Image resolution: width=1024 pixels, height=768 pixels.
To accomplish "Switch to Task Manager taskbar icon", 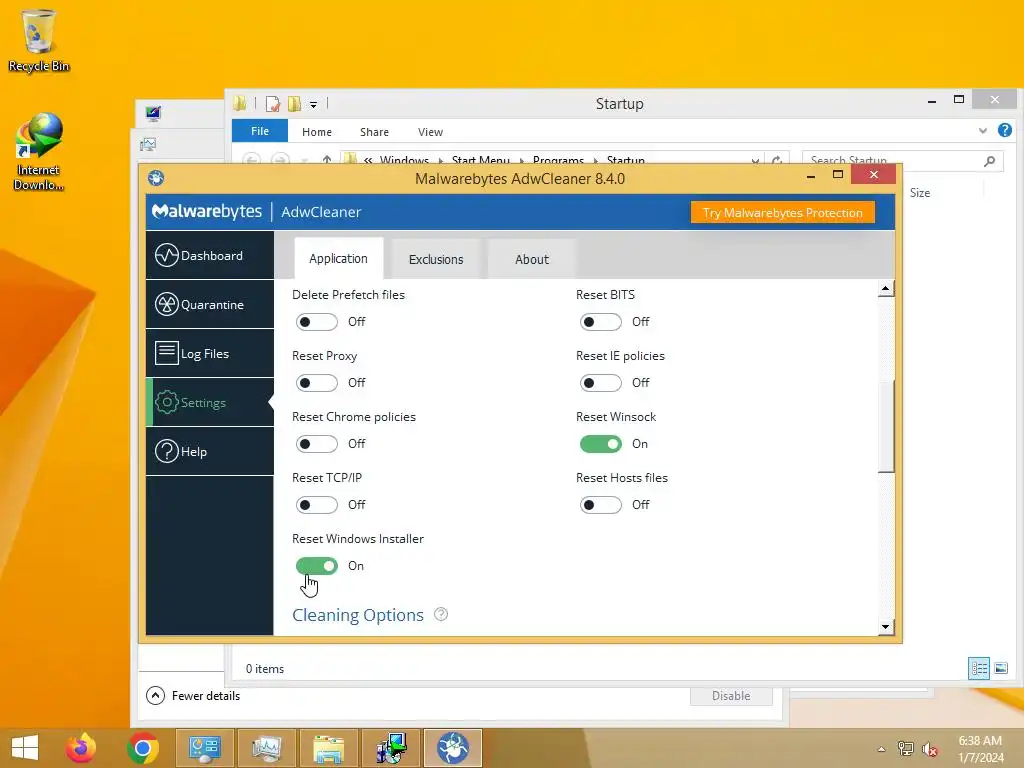I will 266,748.
